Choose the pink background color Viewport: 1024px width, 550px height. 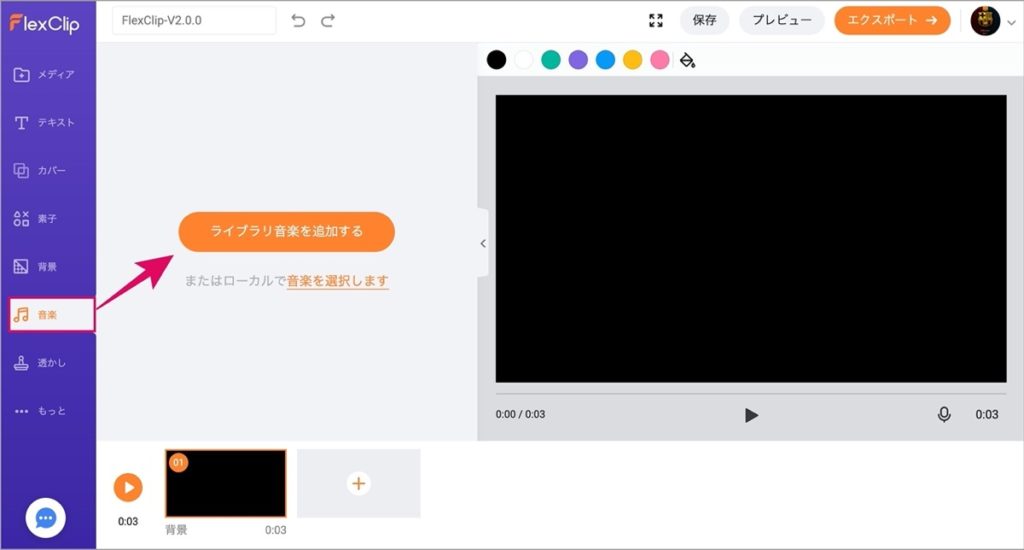coord(660,60)
